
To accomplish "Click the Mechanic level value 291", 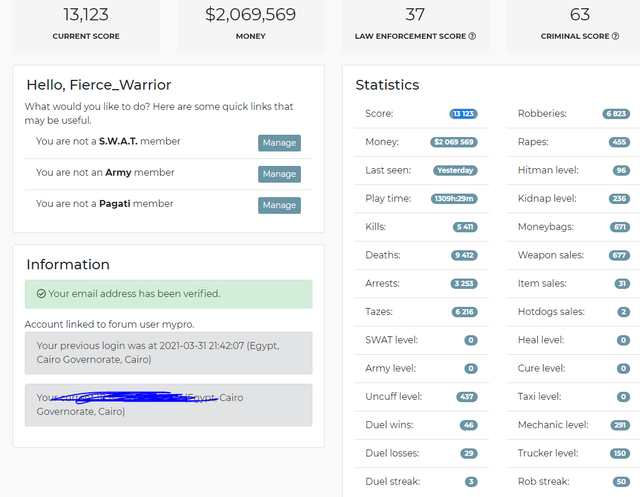I will [x=620, y=425].
